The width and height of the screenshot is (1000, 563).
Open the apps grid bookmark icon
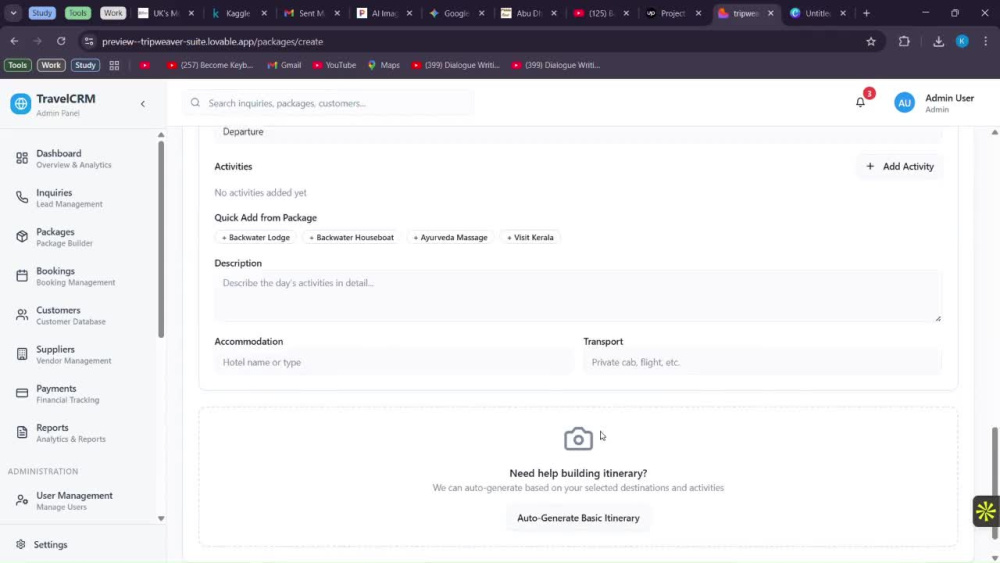[114, 65]
